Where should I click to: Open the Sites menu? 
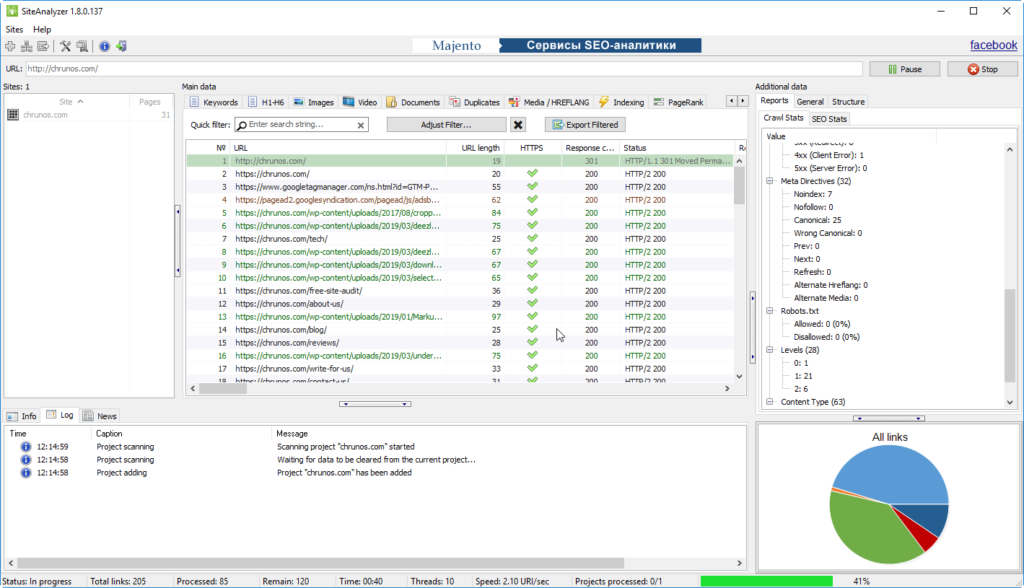click(13, 29)
